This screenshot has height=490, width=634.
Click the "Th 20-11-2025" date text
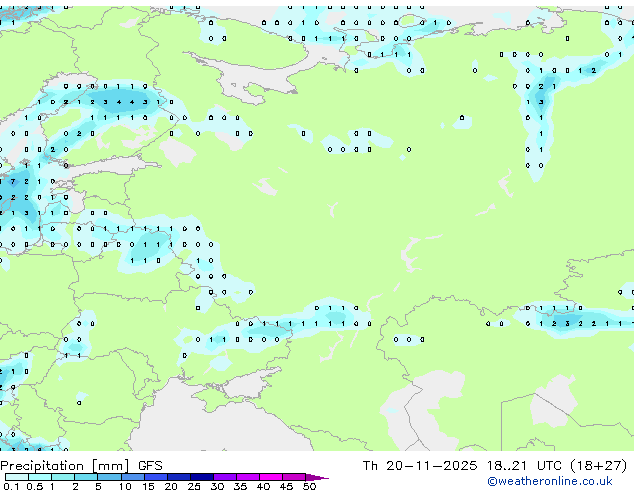coord(420,466)
